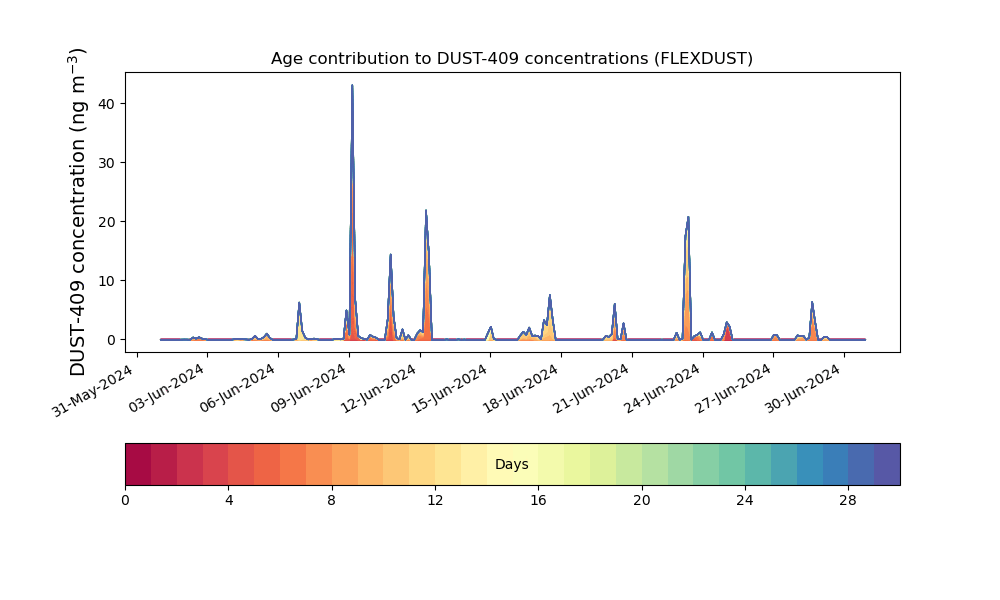Screen dimensions: 1000x600
Task: Click the x-axis date label '03-Jun-2024'
Action: tap(168, 388)
